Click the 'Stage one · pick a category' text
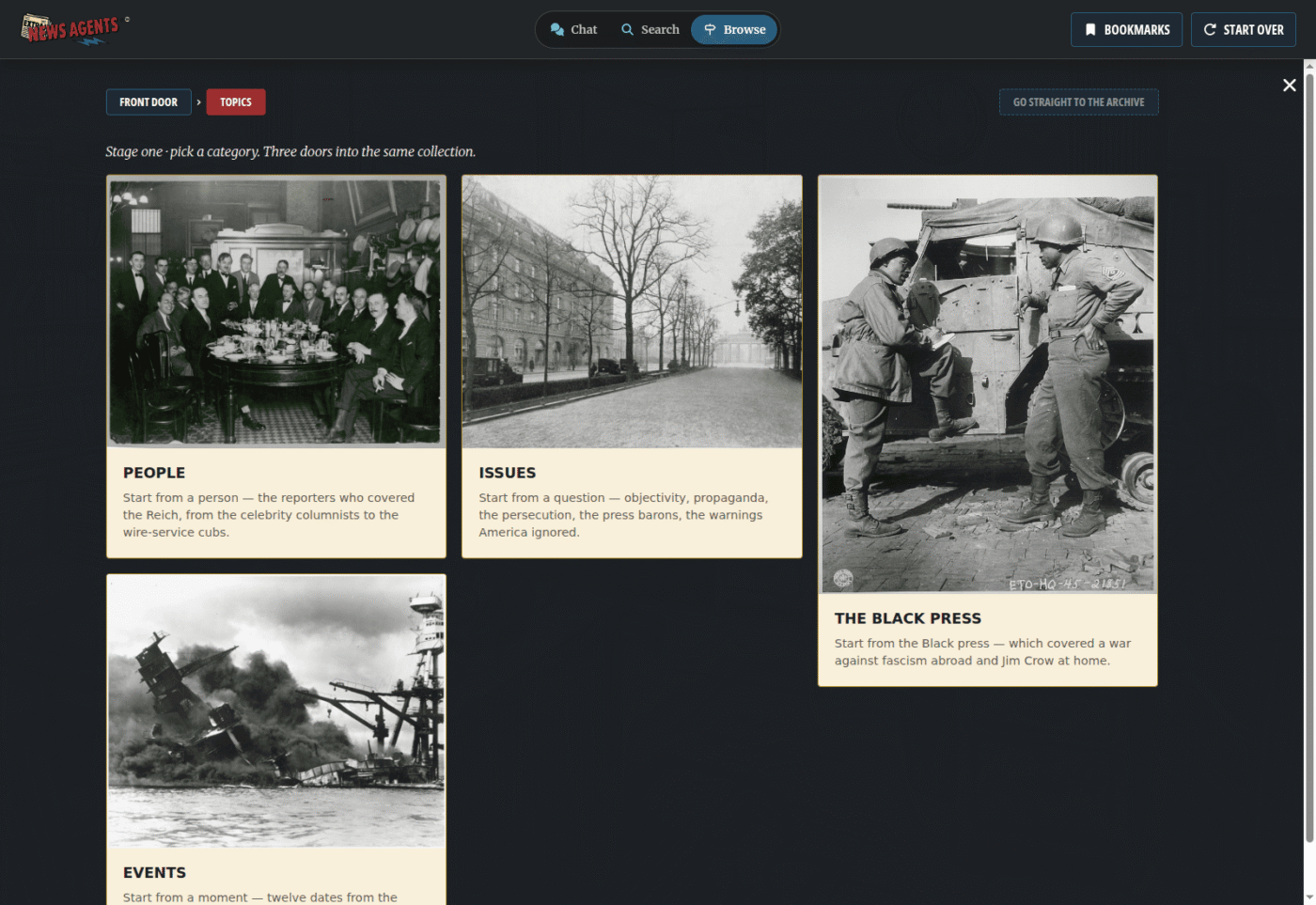This screenshot has height=905, width=1316. [181, 151]
